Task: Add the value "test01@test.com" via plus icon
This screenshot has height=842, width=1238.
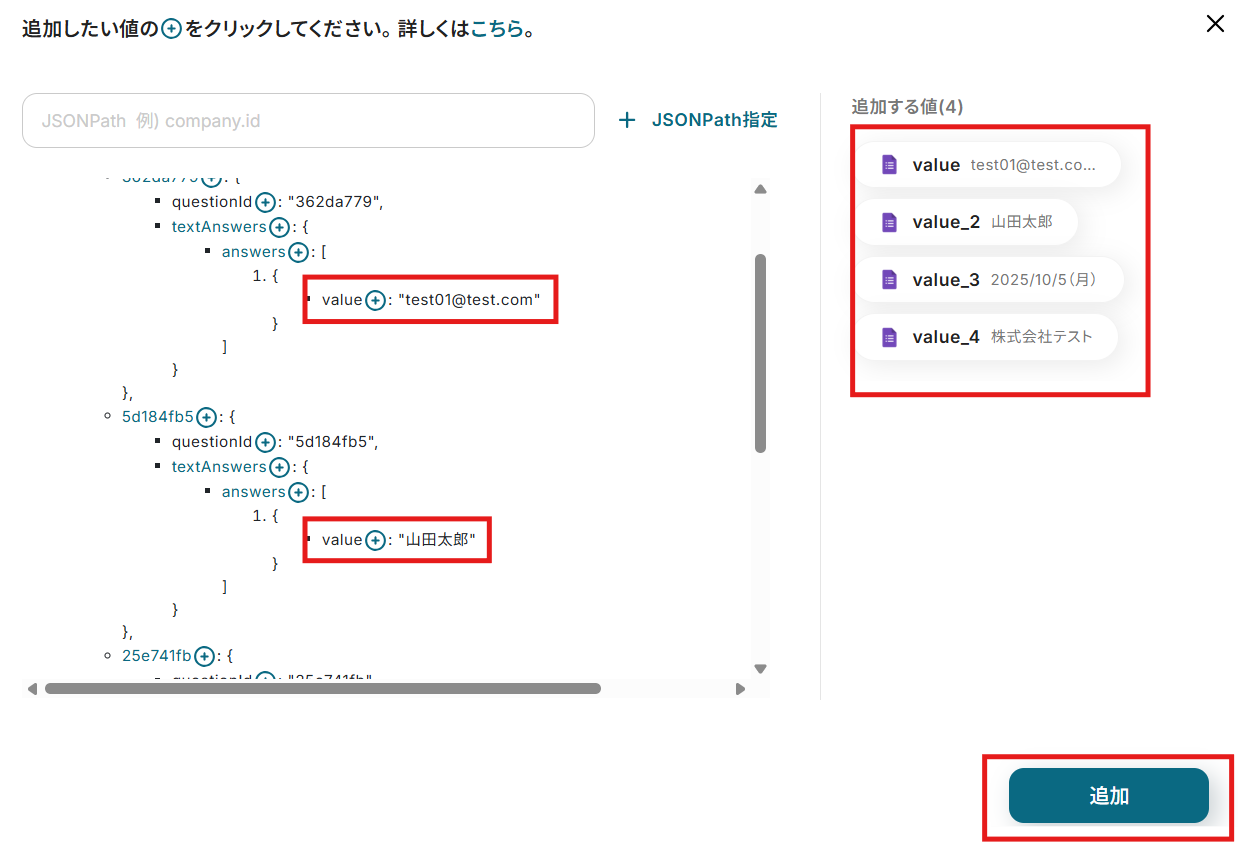Action: [x=375, y=300]
